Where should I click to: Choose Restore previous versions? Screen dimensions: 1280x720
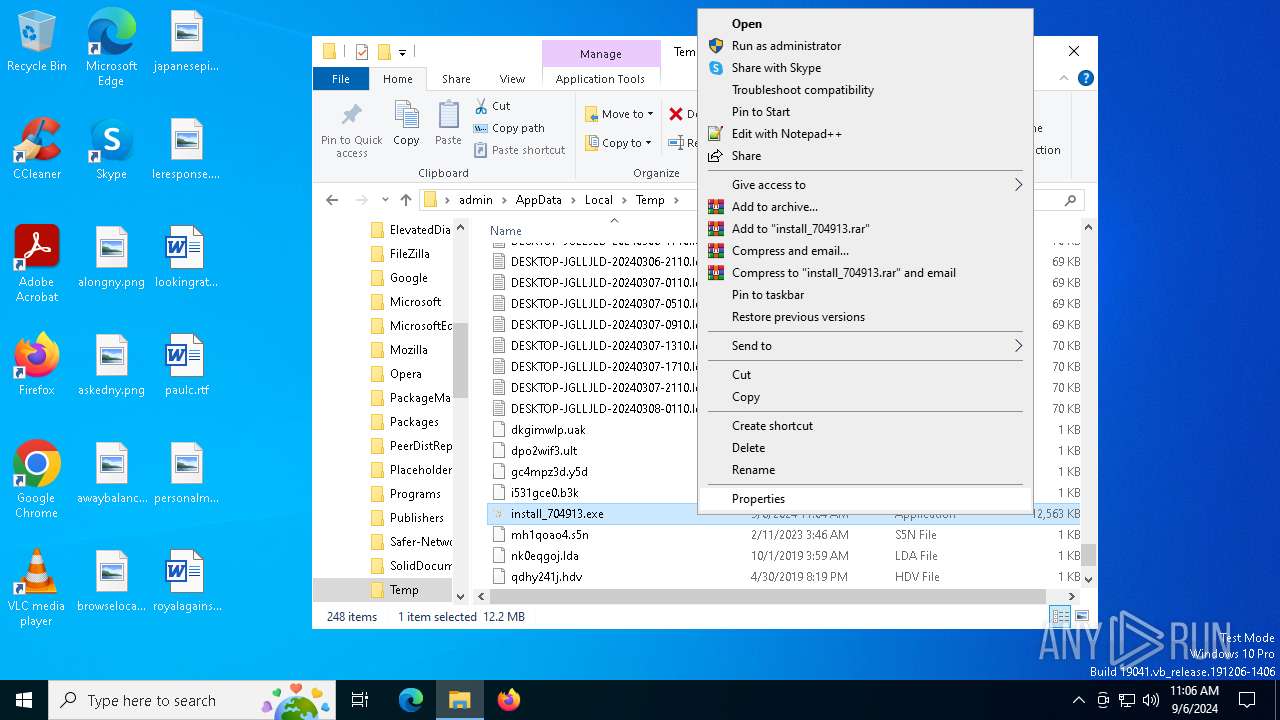click(865, 316)
